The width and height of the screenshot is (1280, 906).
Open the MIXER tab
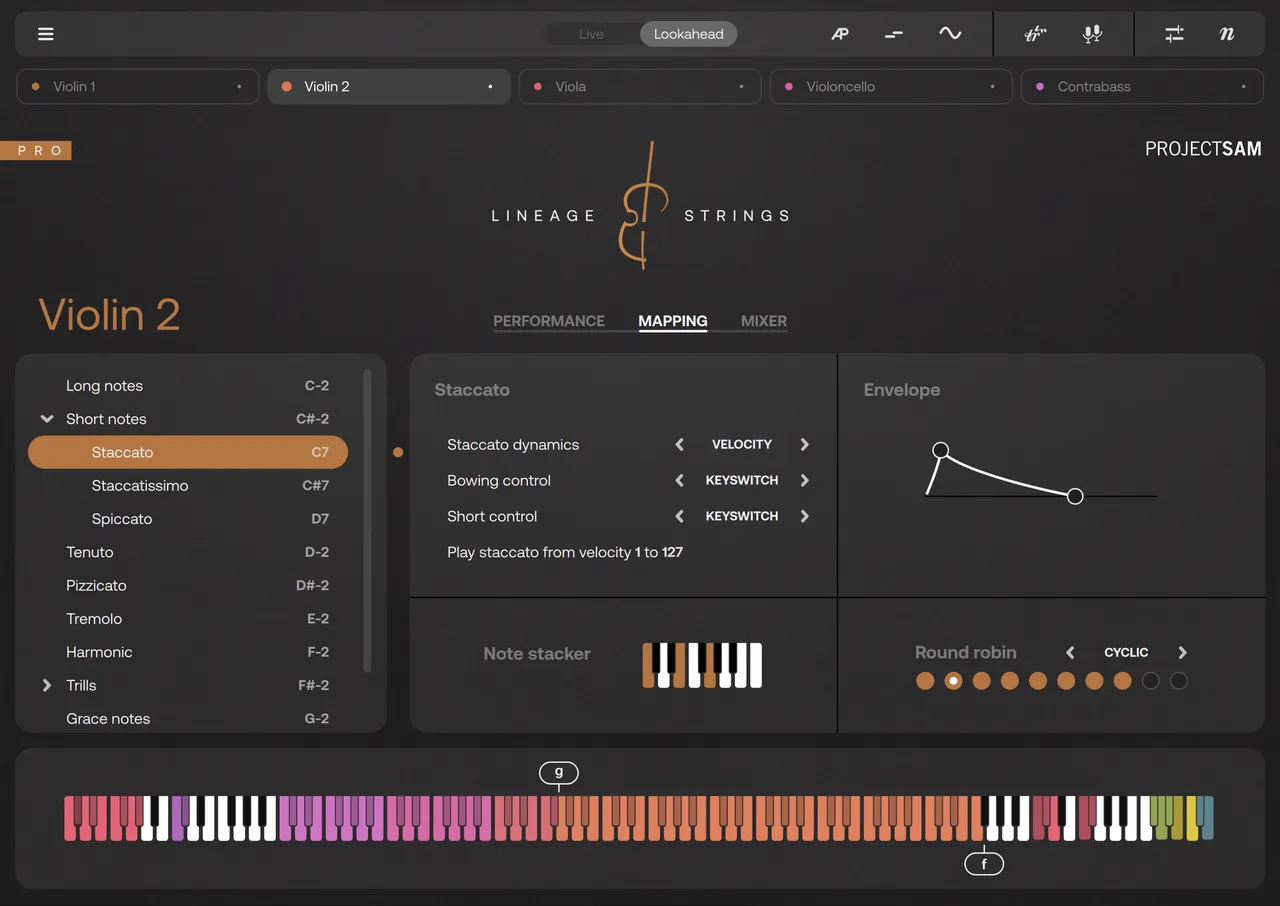764,321
